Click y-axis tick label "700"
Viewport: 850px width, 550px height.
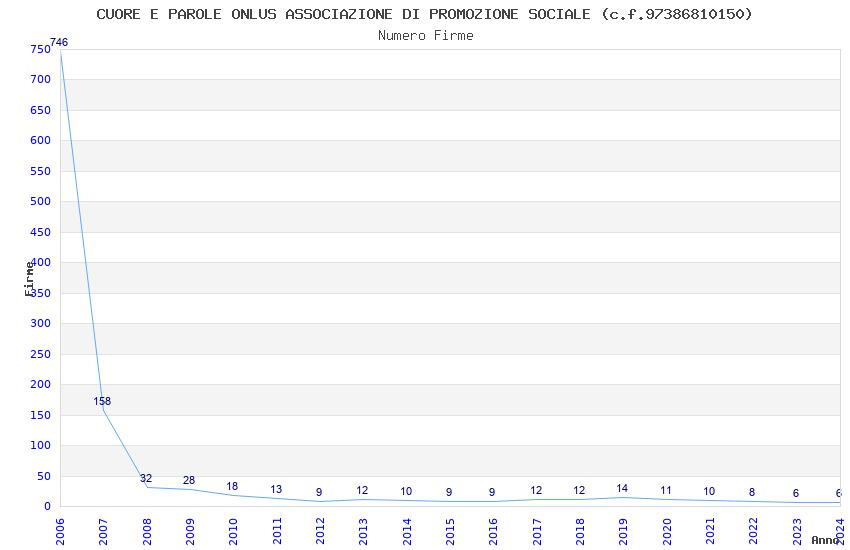click(x=41, y=79)
